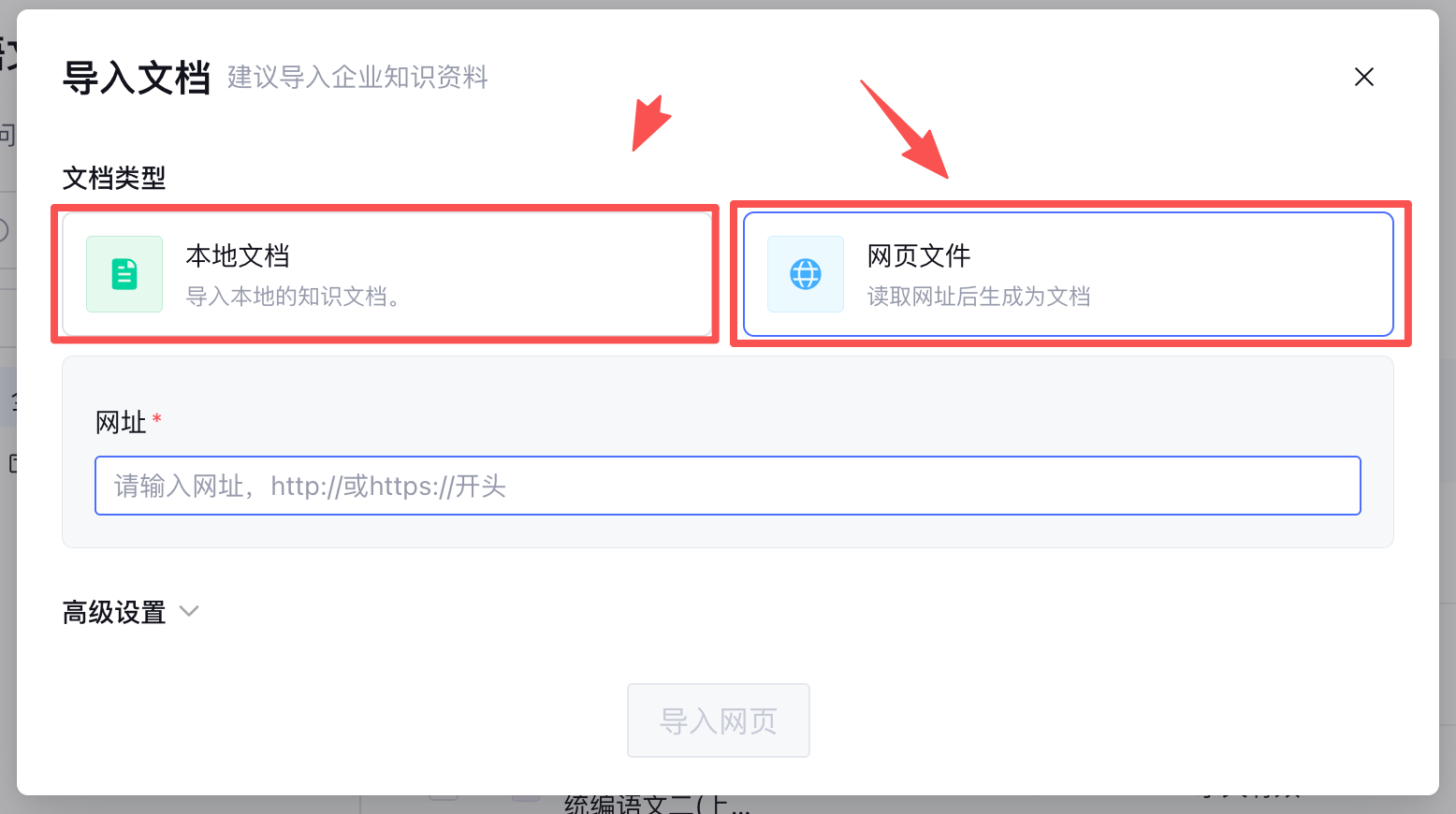Click the 统编语文二 file behind dialog
The image size is (1456, 814).
pos(657,804)
